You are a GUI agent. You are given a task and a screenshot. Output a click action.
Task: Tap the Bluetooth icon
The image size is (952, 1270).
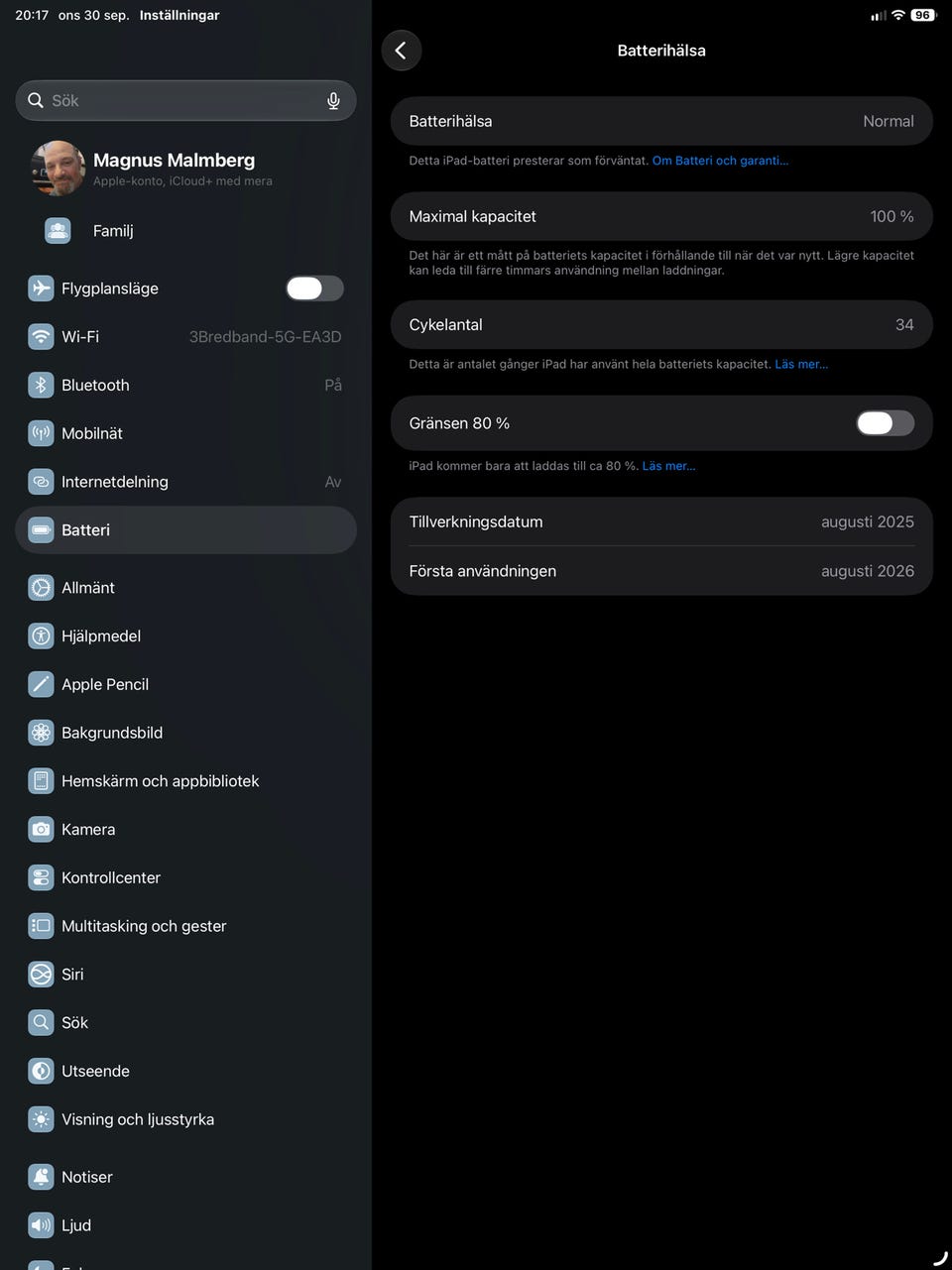point(41,385)
